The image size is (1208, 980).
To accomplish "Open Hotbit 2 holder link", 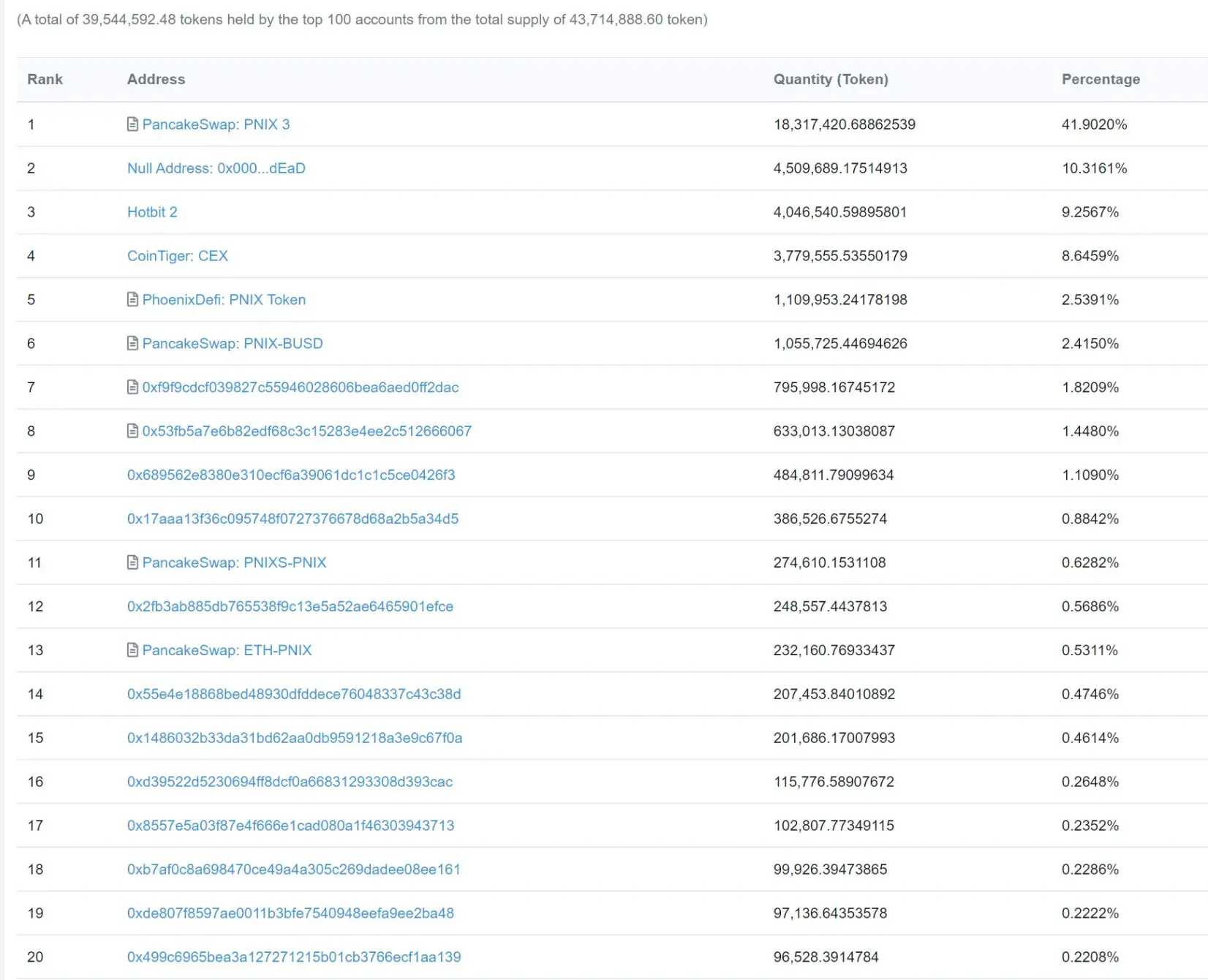I will tap(152, 212).
